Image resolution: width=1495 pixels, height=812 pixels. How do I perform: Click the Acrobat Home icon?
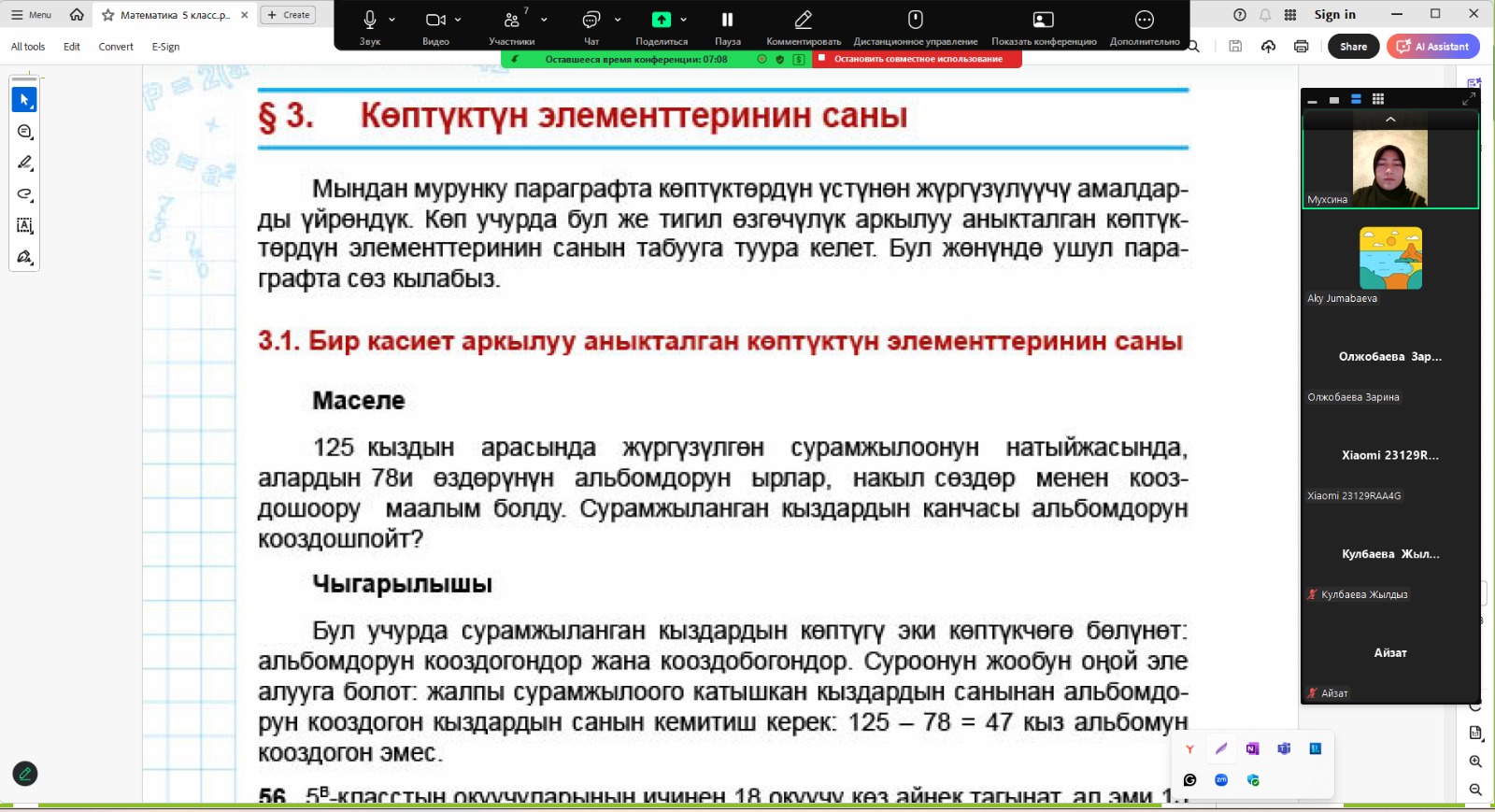77,15
